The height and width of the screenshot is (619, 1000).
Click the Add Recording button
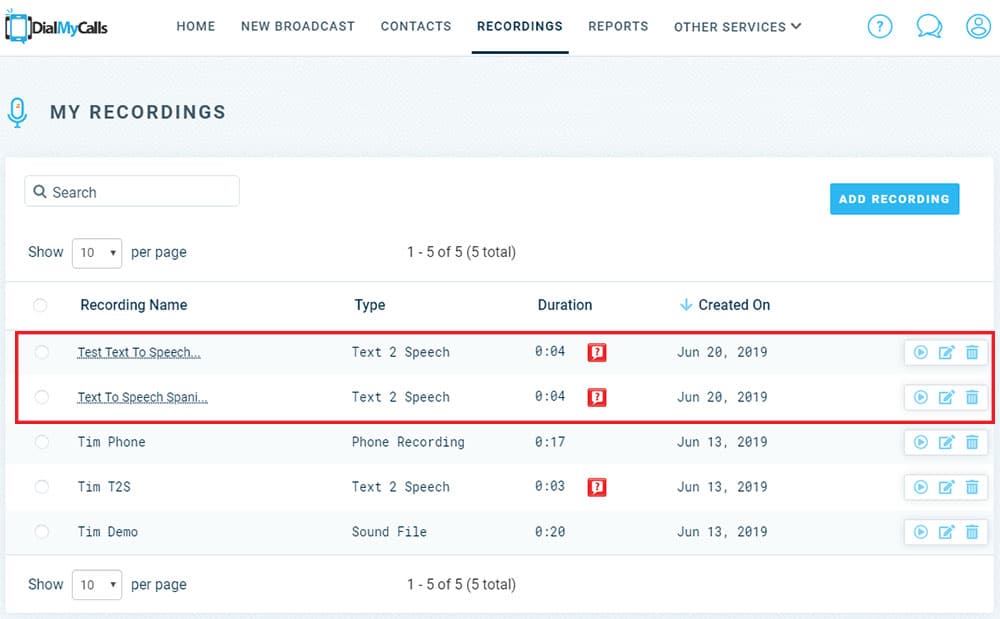point(894,199)
